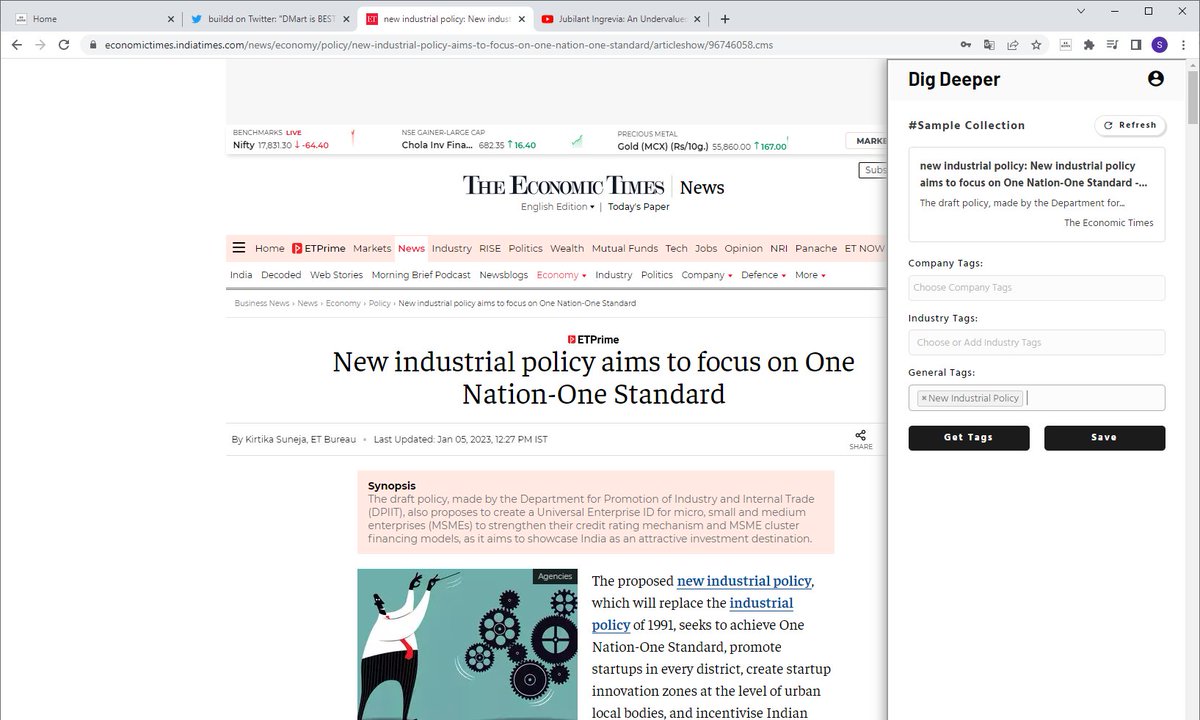Screen dimensions: 1200x720
Task: Open the Extensions puzzle icon
Action: [1089, 45]
